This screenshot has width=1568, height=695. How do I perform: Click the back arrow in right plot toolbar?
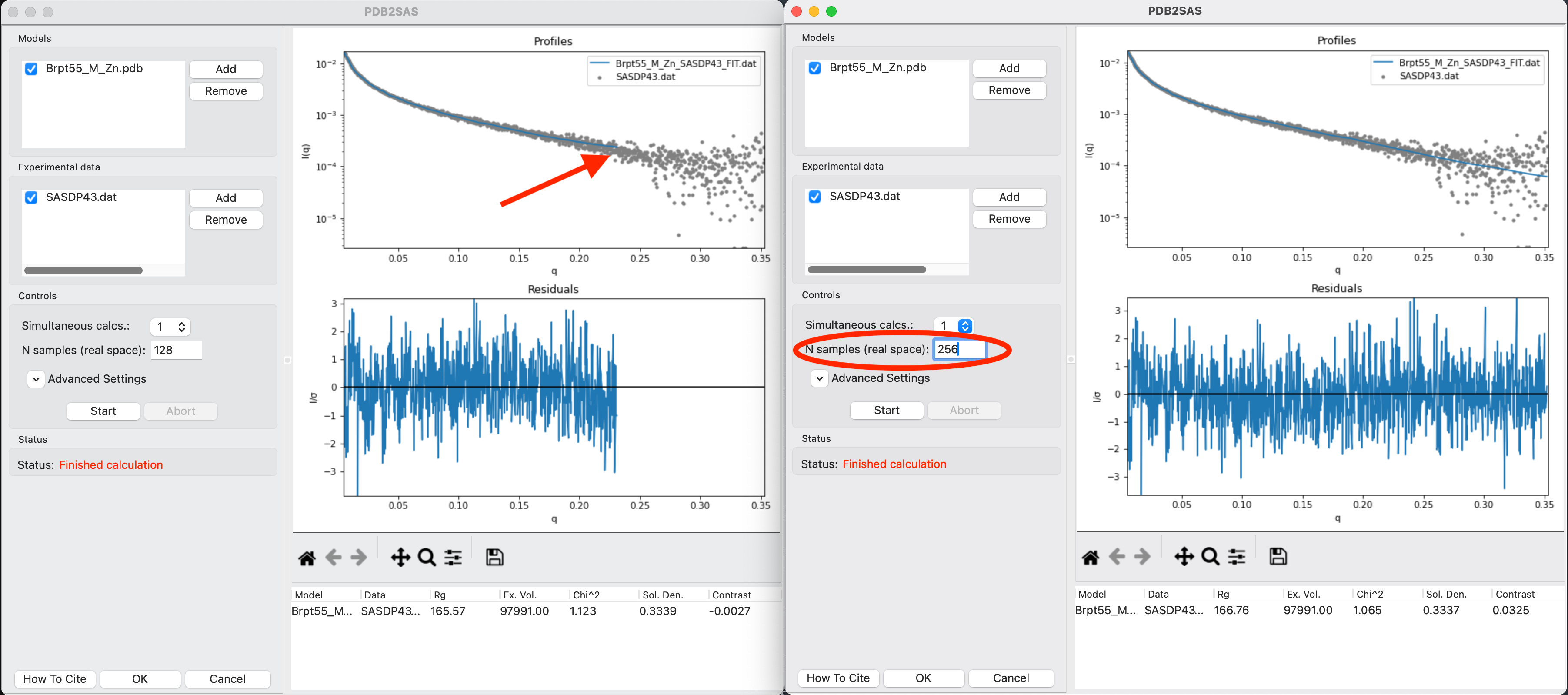click(1117, 557)
